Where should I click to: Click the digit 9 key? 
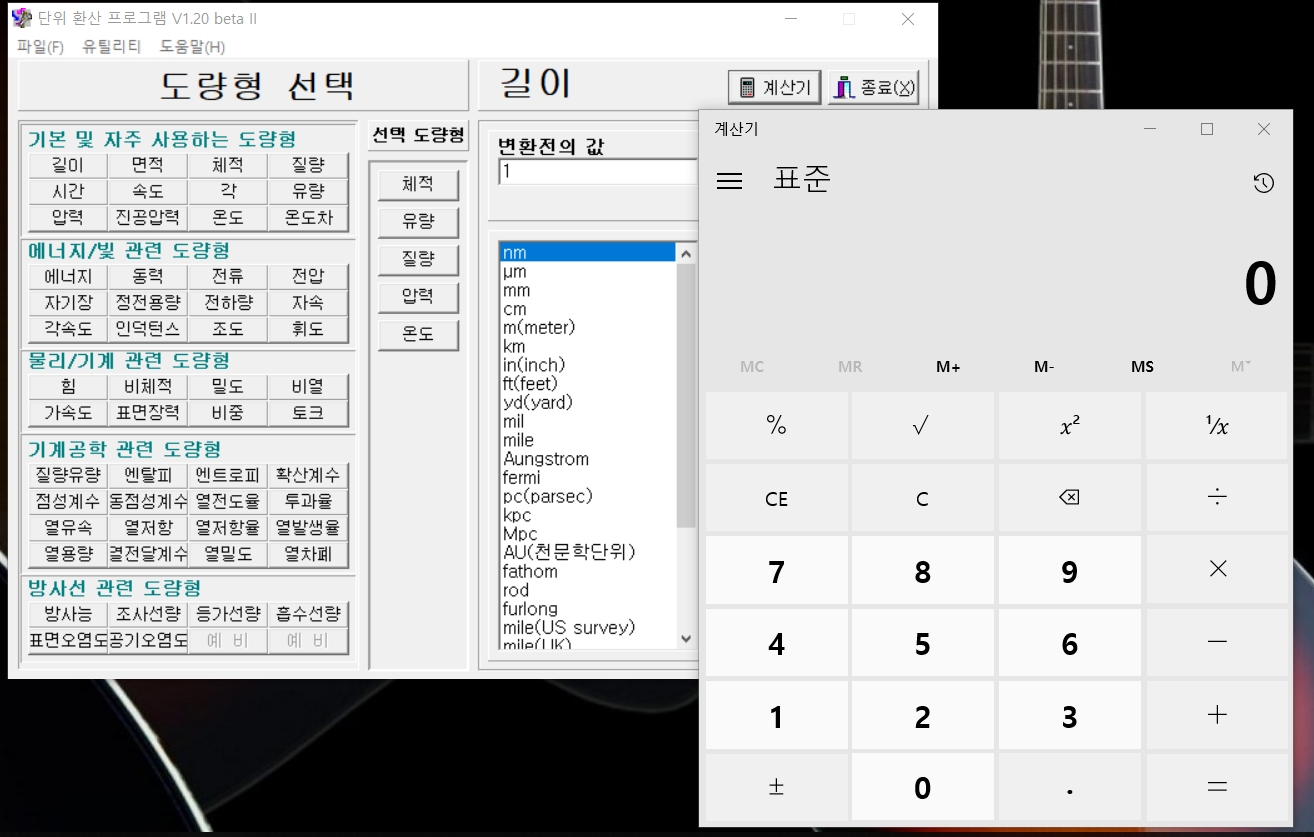1069,571
